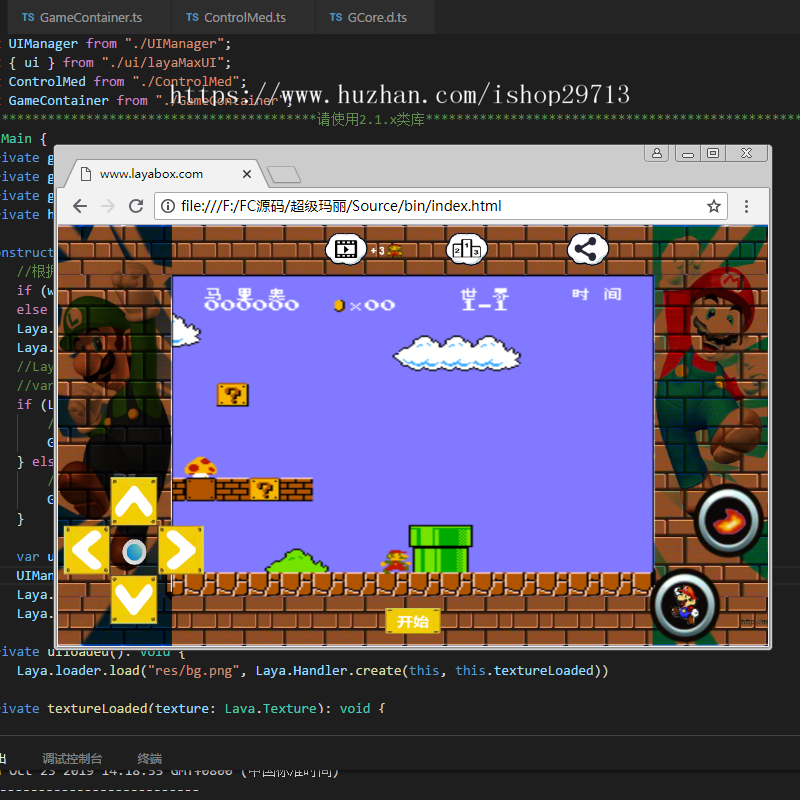Open the Chrome three-dot menu

(x=746, y=207)
